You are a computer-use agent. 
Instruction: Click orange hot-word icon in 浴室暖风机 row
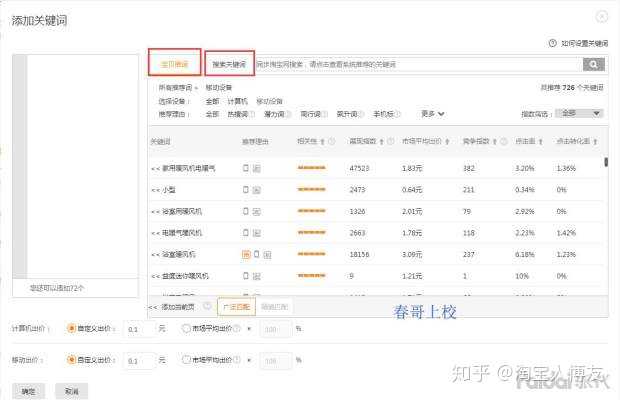click(245, 254)
